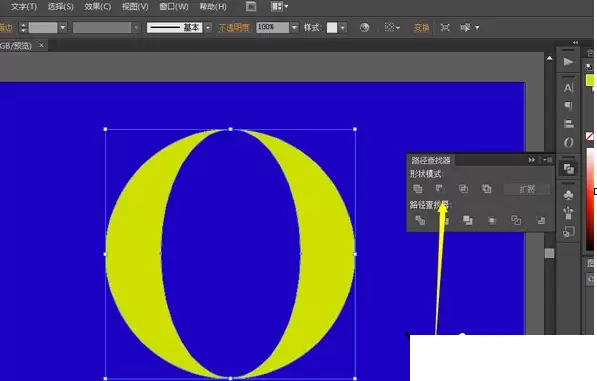The image size is (597, 381).
Task: Pick a color from the red spectrum bar
Action: point(590,199)
